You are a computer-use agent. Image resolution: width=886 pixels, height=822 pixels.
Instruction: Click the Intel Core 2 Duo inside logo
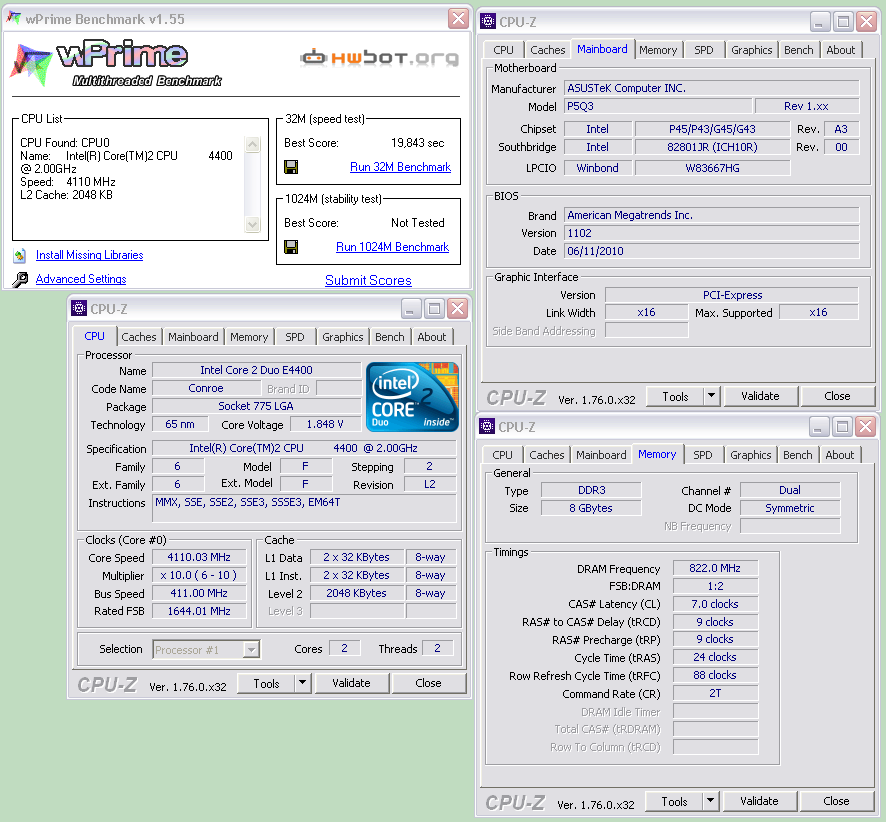coord(412,397)
